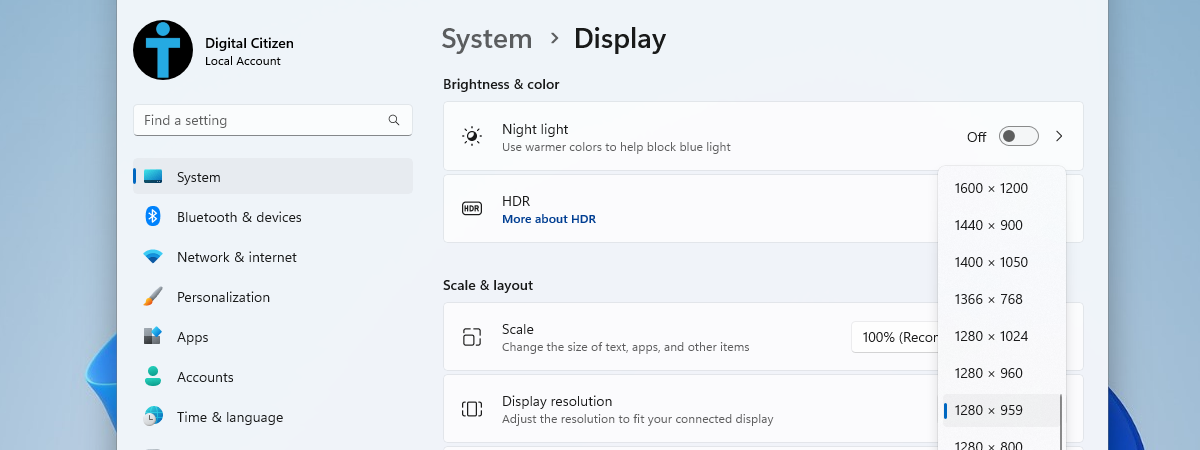The height and width of the screenshot is (450, 1200).
Task: Go back to System in breadcrumb
Action: [x=486, y=39]
